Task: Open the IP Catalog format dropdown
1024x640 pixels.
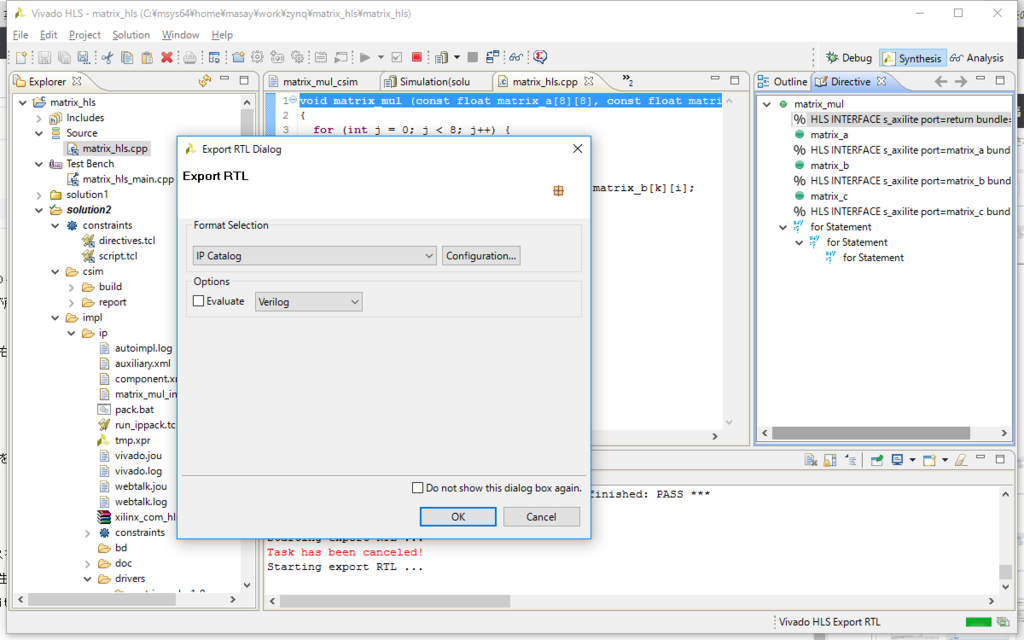Action: click(315, 255)
